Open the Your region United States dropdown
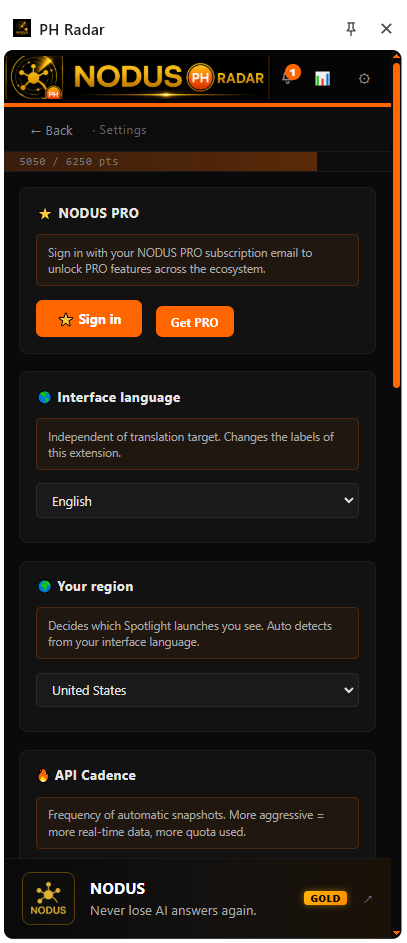 coord(197,690)
